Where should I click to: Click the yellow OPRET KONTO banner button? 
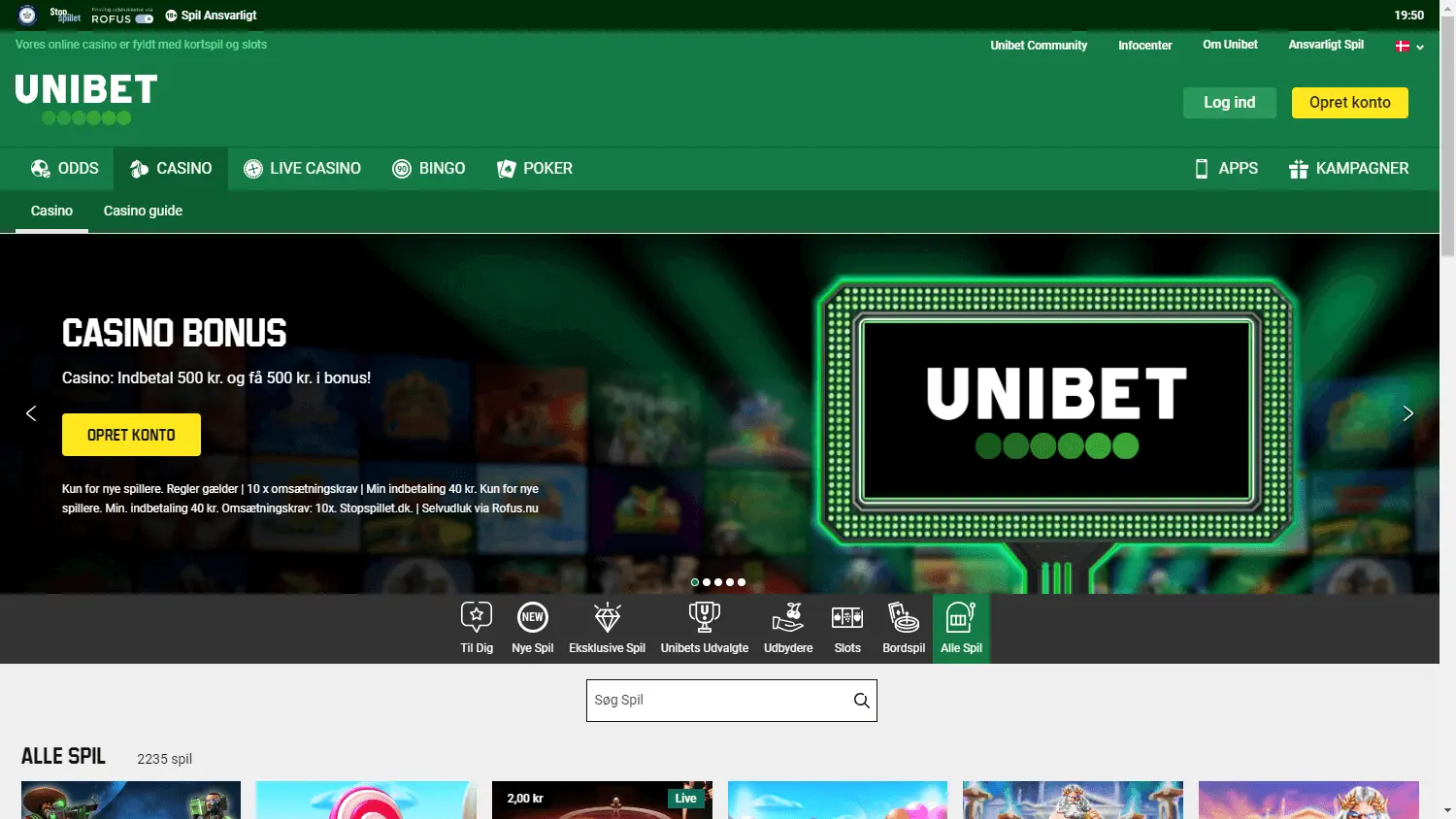click(131, 435)
